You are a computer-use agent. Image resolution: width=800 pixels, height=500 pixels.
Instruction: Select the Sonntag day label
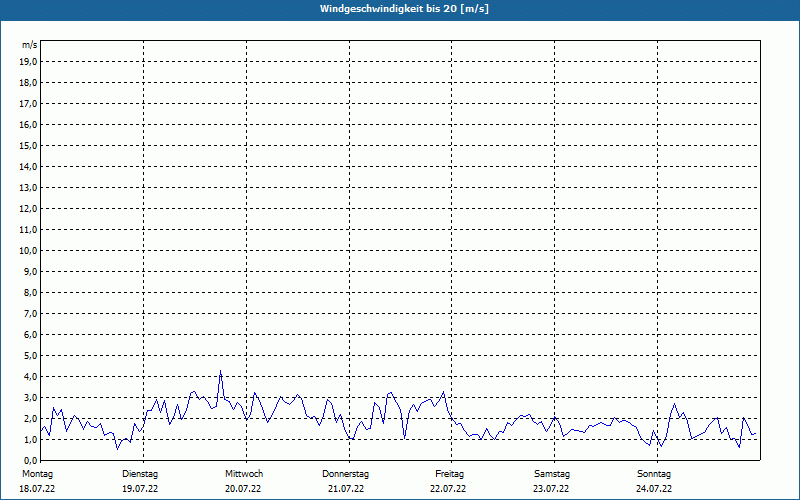pyautogui.click(x=654, y=474)
